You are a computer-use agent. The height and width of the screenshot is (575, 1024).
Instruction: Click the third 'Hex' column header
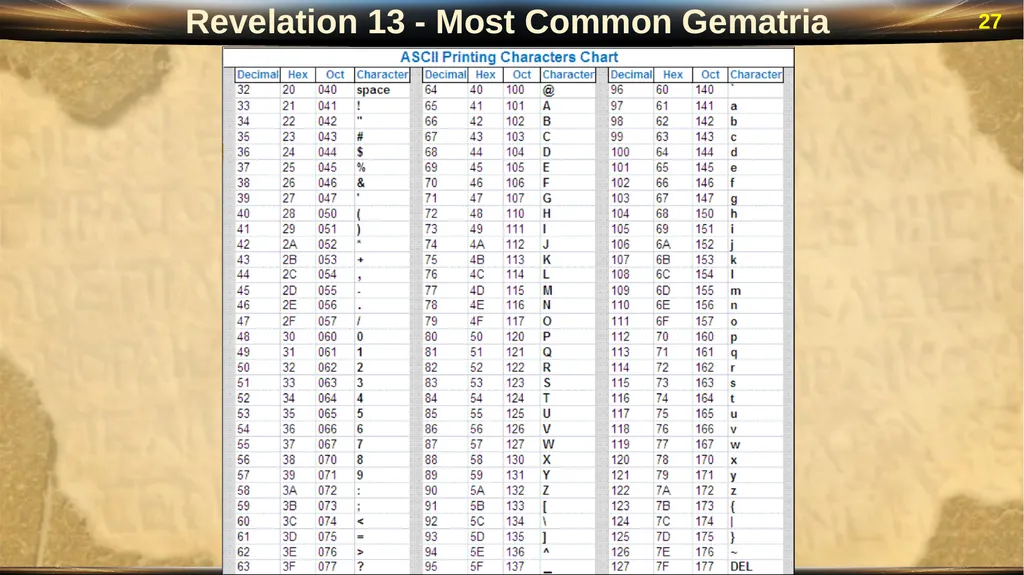click(673, 74)
